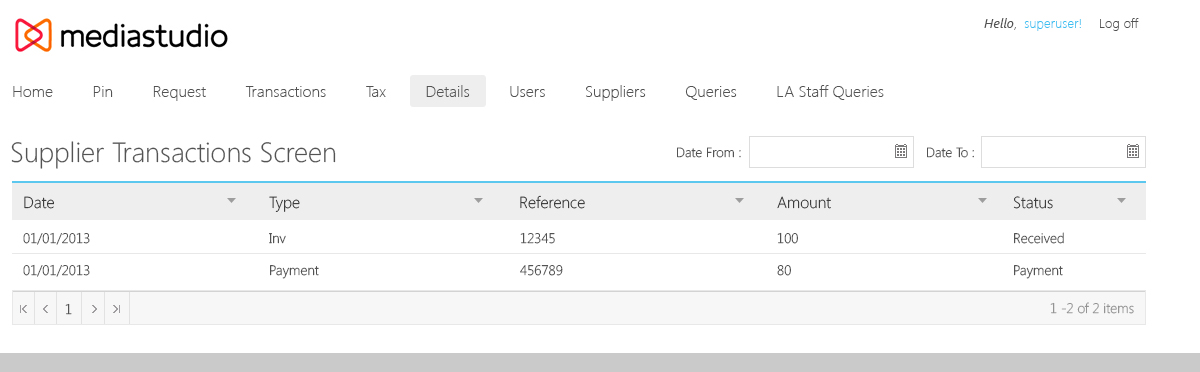
Task: Sort by the Date column header
Action: coord(39,202)
